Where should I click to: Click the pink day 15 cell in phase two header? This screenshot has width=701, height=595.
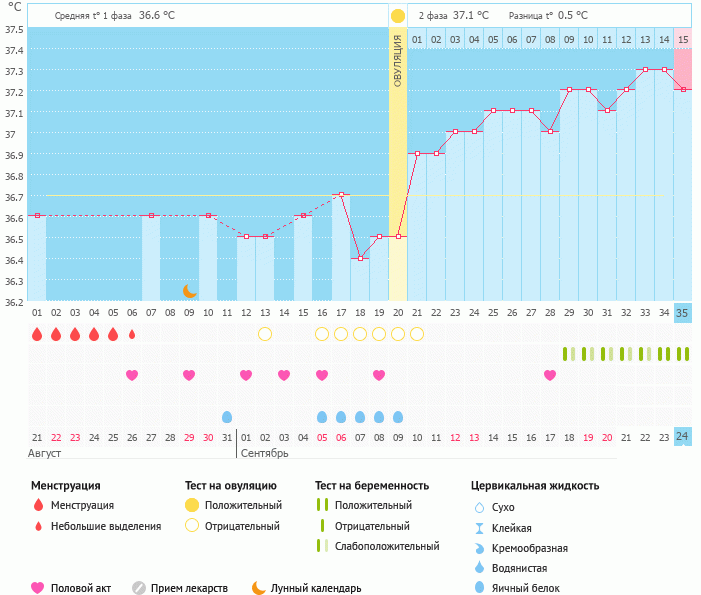(682, 40)
